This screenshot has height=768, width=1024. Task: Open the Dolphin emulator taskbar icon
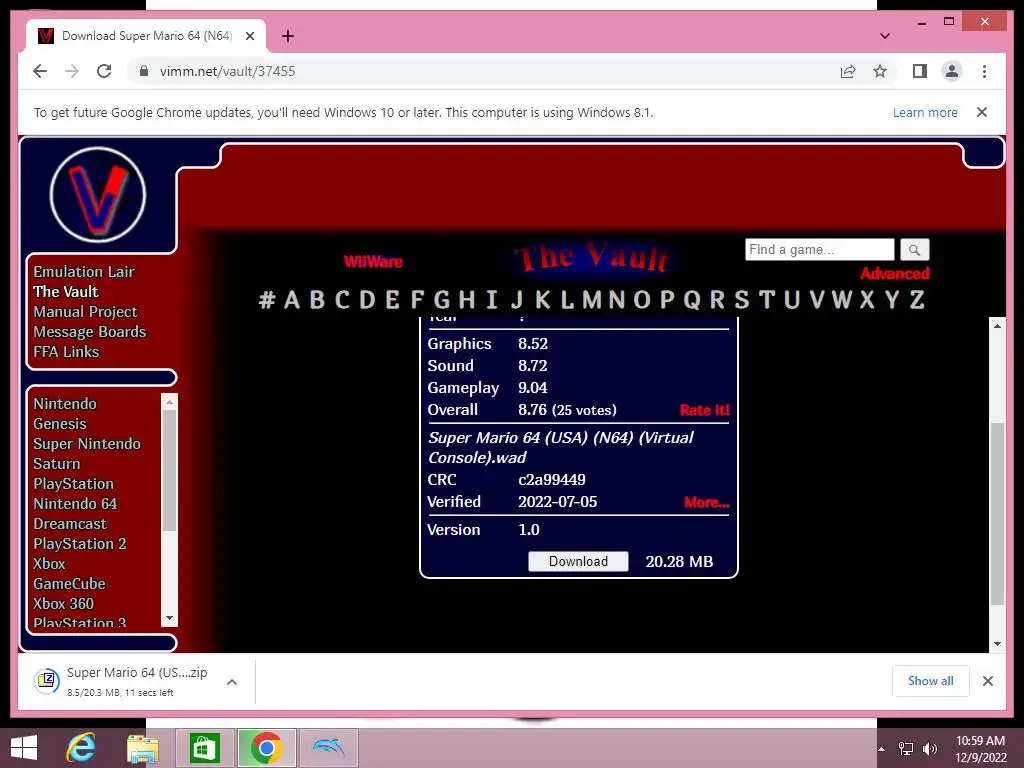click(328, 748)
